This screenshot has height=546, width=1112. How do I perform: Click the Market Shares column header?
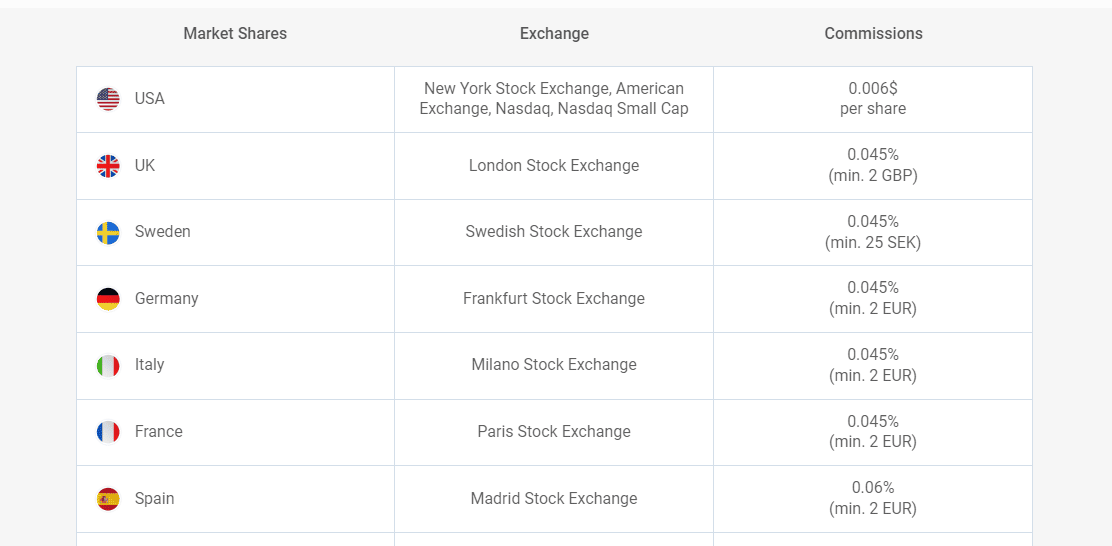point(235,33)
